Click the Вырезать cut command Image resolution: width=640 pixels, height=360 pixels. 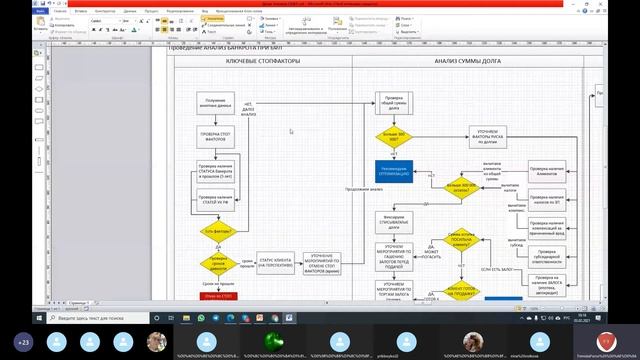60,19
